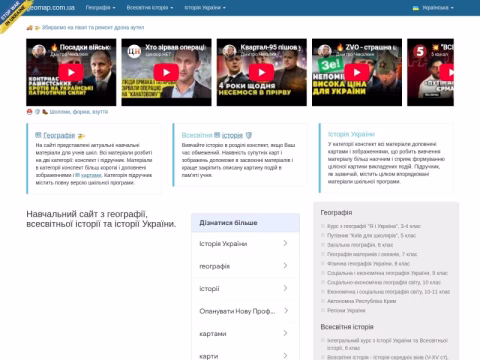
Task: Open the Всесвітня історія navbar dropdown
Action: pos(150,7)
